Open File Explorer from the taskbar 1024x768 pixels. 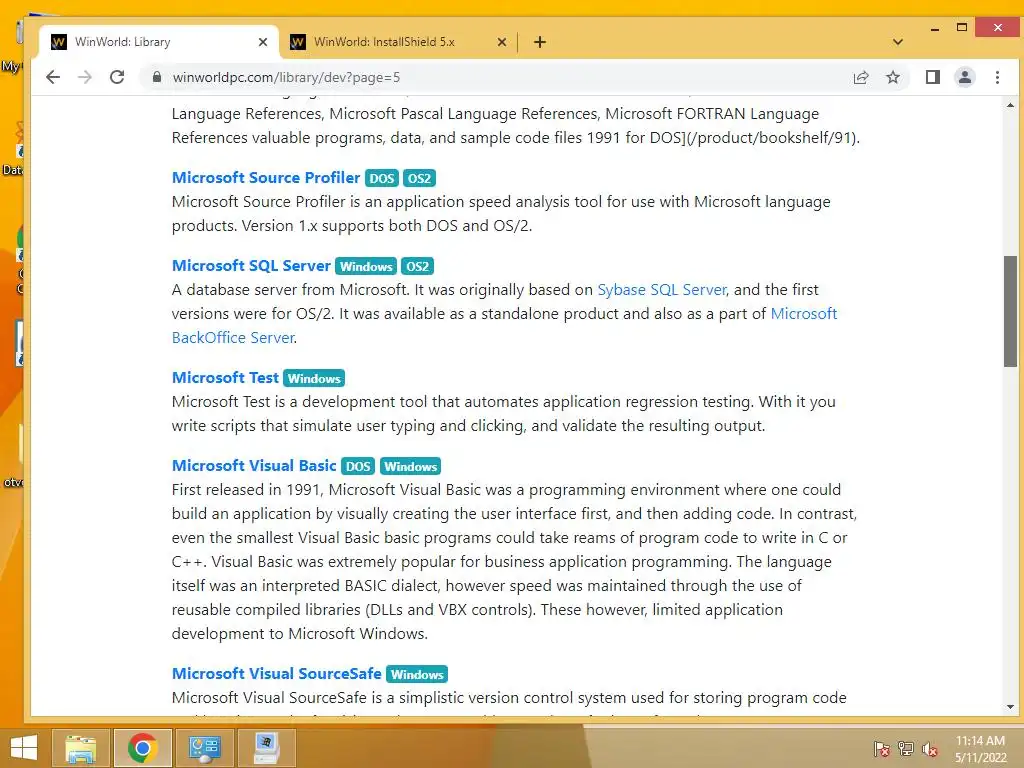tap(80, 748)
